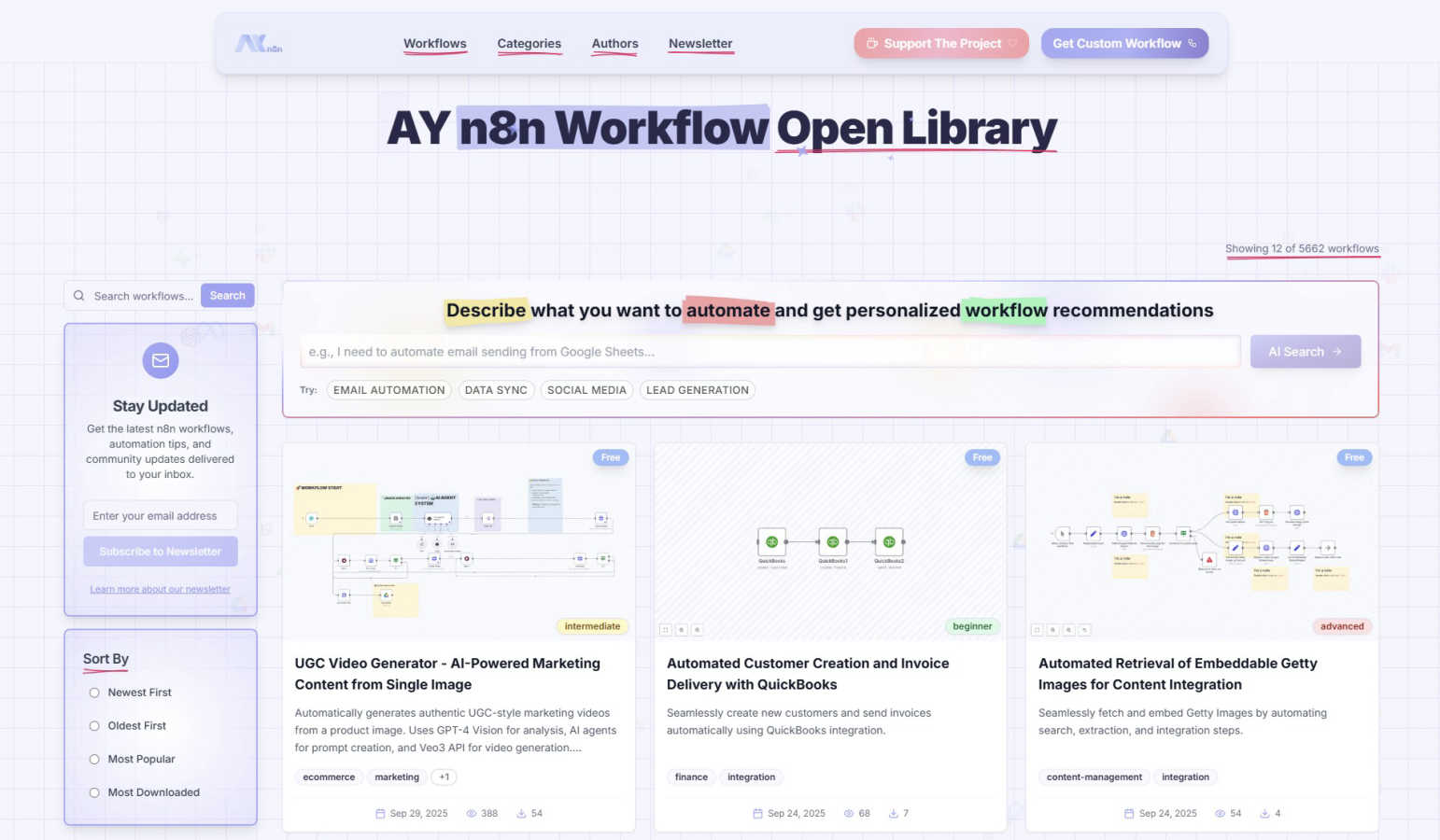
Task: Click the eye views icon on QuickBooks card
Action: [x=849, y=814]
